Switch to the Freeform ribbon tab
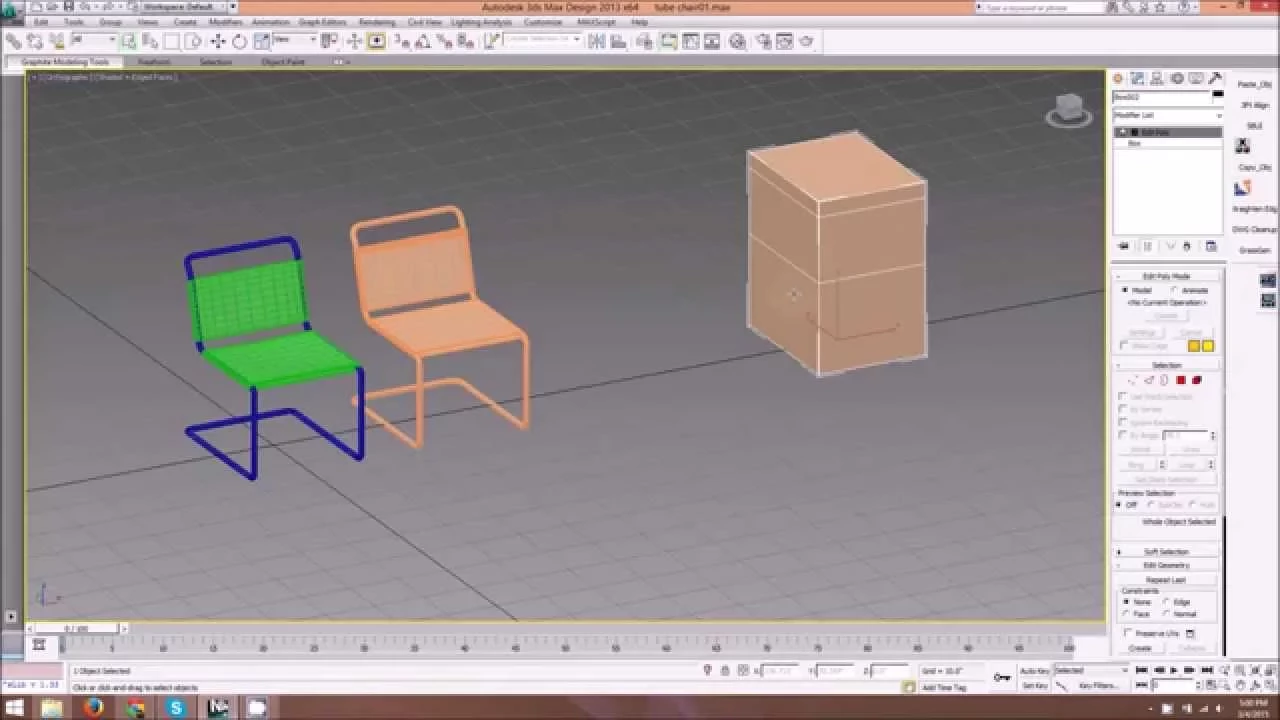 click(x=154, y=62)
